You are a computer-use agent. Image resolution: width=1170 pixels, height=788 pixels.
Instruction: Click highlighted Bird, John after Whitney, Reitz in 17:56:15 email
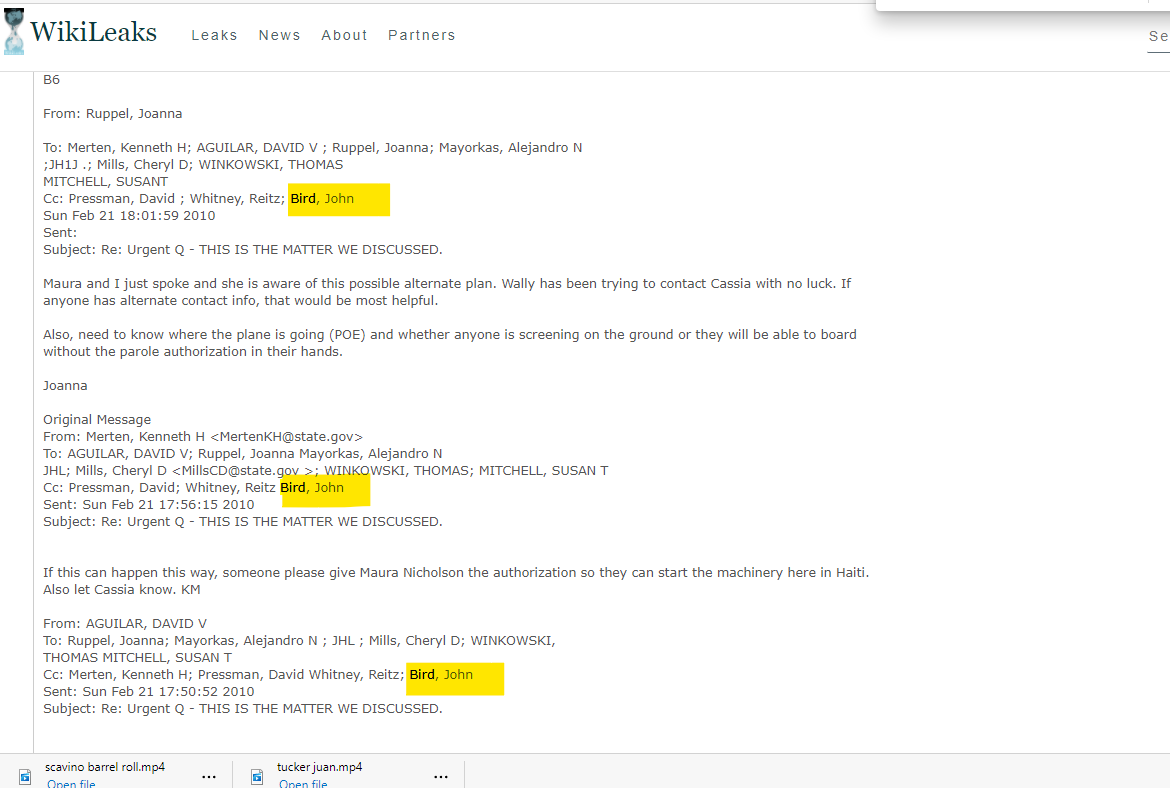(312, 487)
